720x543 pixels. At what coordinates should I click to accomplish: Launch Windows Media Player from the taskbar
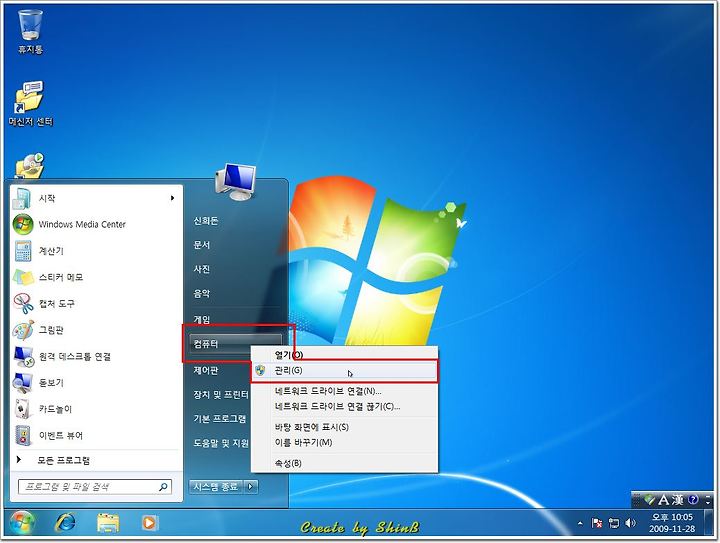point(149,522)
